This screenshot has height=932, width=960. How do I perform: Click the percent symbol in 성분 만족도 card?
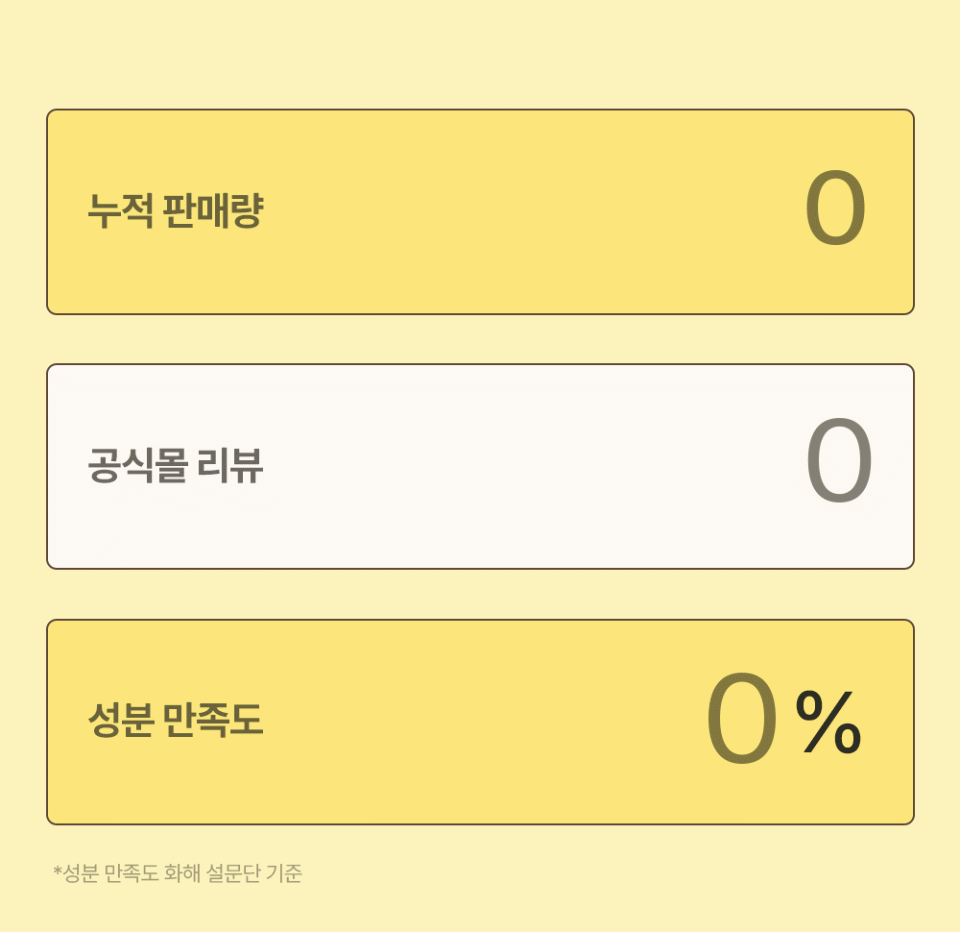click(x=828, y=725)
